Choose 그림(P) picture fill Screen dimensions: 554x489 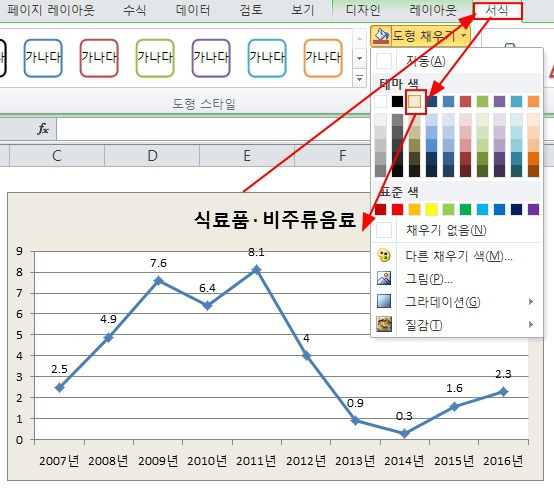(457, 279)
